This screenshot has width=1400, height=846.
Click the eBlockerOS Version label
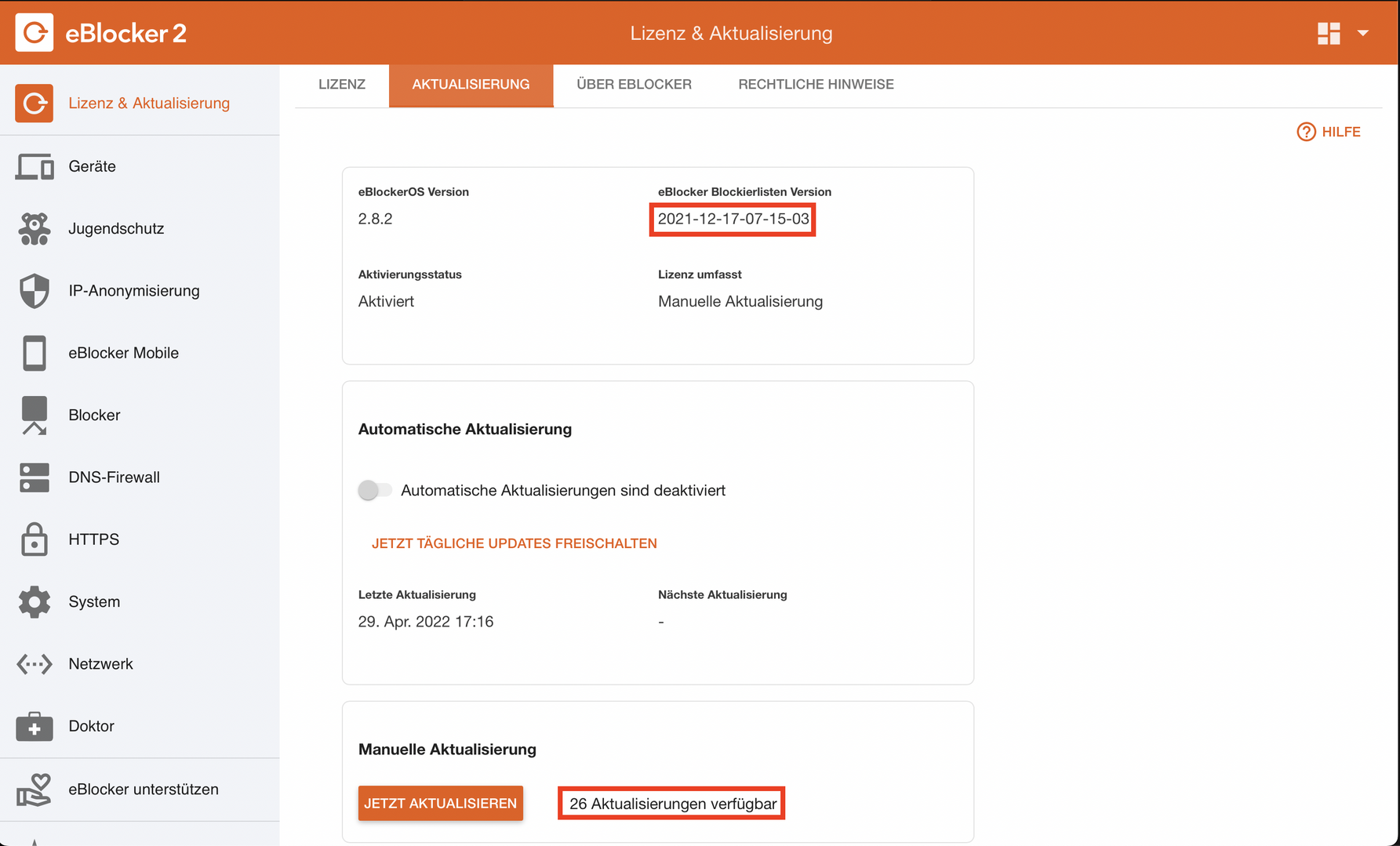(x=413, y=192)
